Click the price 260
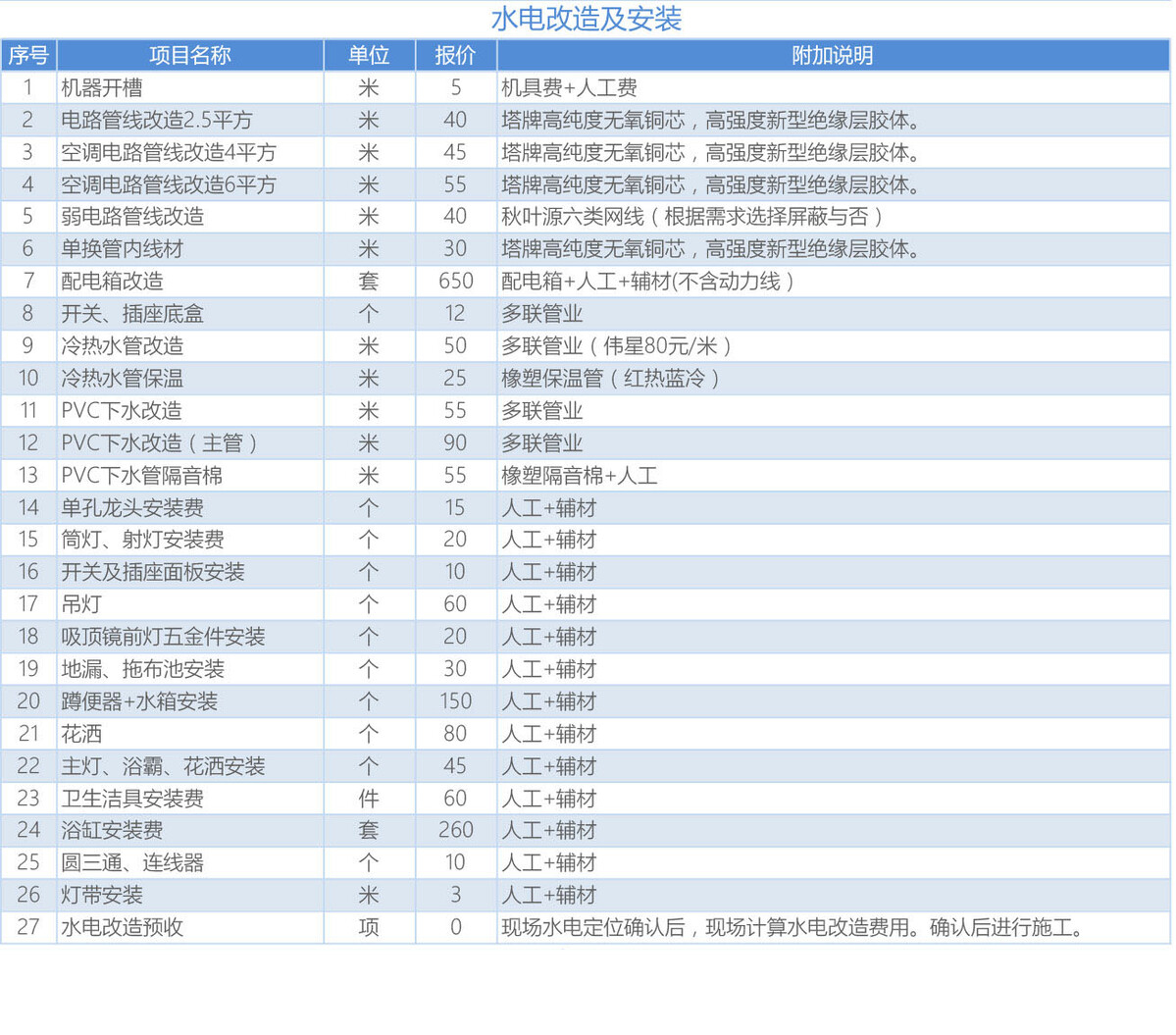 click(x=455, y=830)
